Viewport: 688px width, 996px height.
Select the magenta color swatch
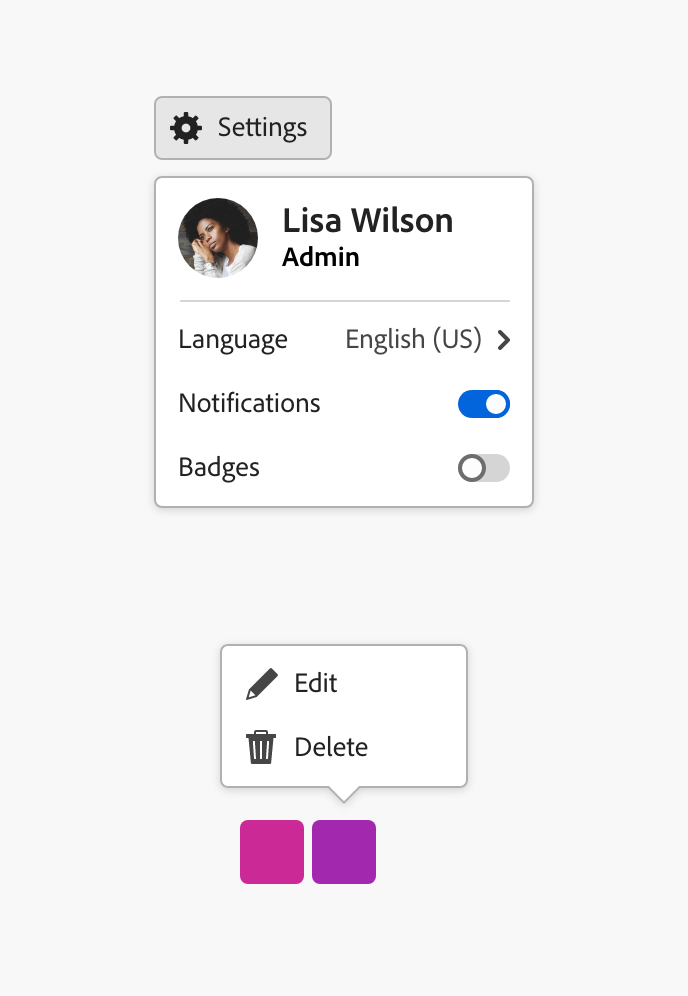tap(271, 851)
